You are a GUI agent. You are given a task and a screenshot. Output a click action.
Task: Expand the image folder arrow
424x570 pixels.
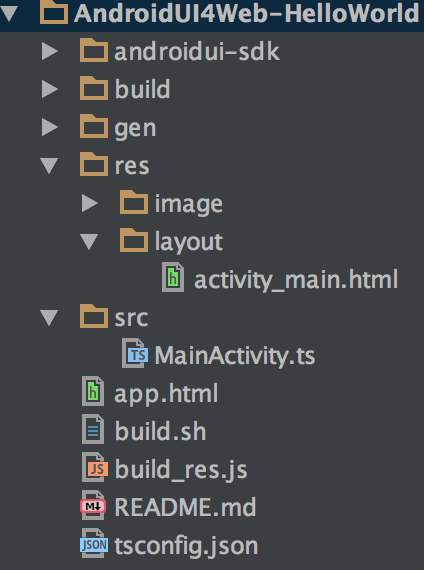point(90,203)
